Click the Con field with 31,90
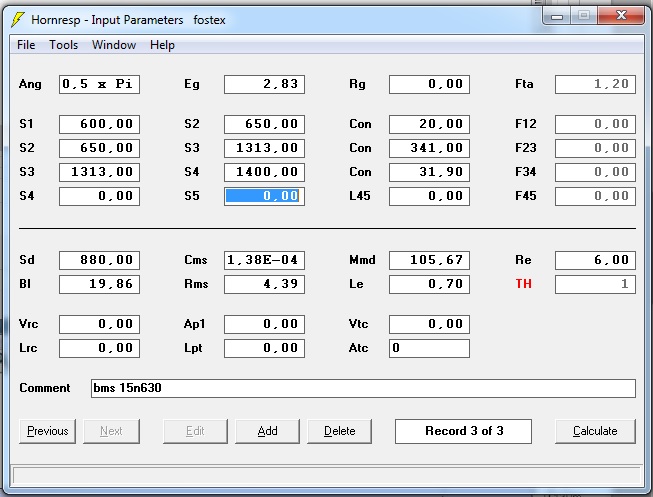This screenshot has width=653, height=497. click(x=429, y=172)
